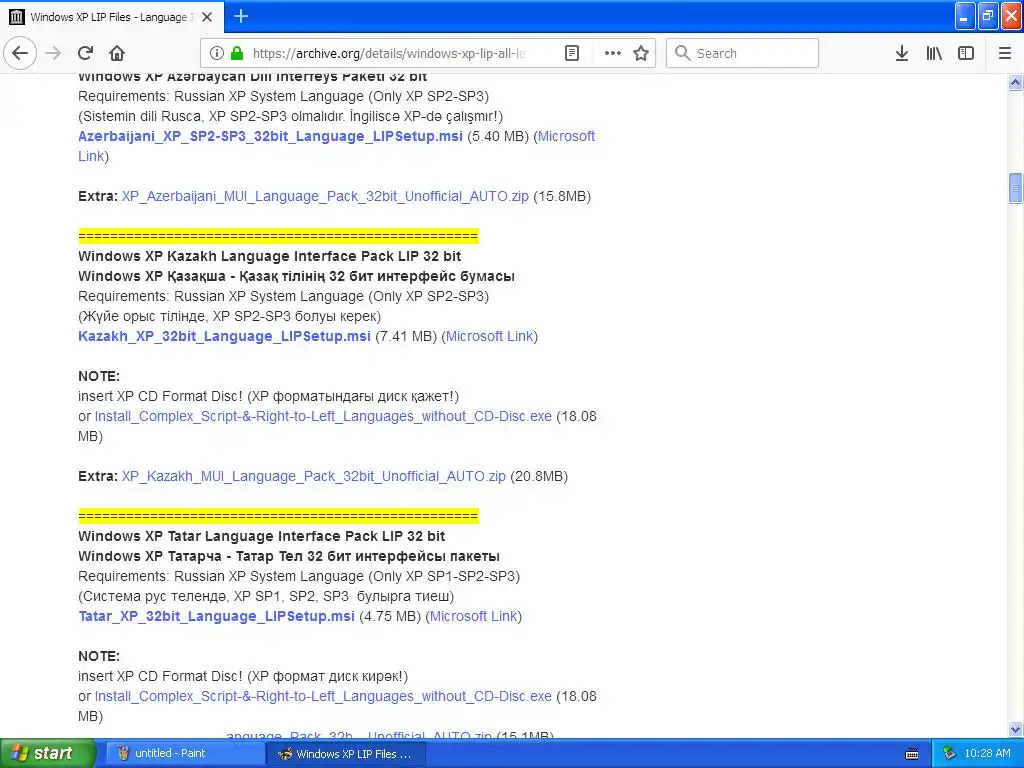Click heading Windows XP Kazakh Language Interface Pack
The image size is (1024, 768).
click(x=270, y=257)
